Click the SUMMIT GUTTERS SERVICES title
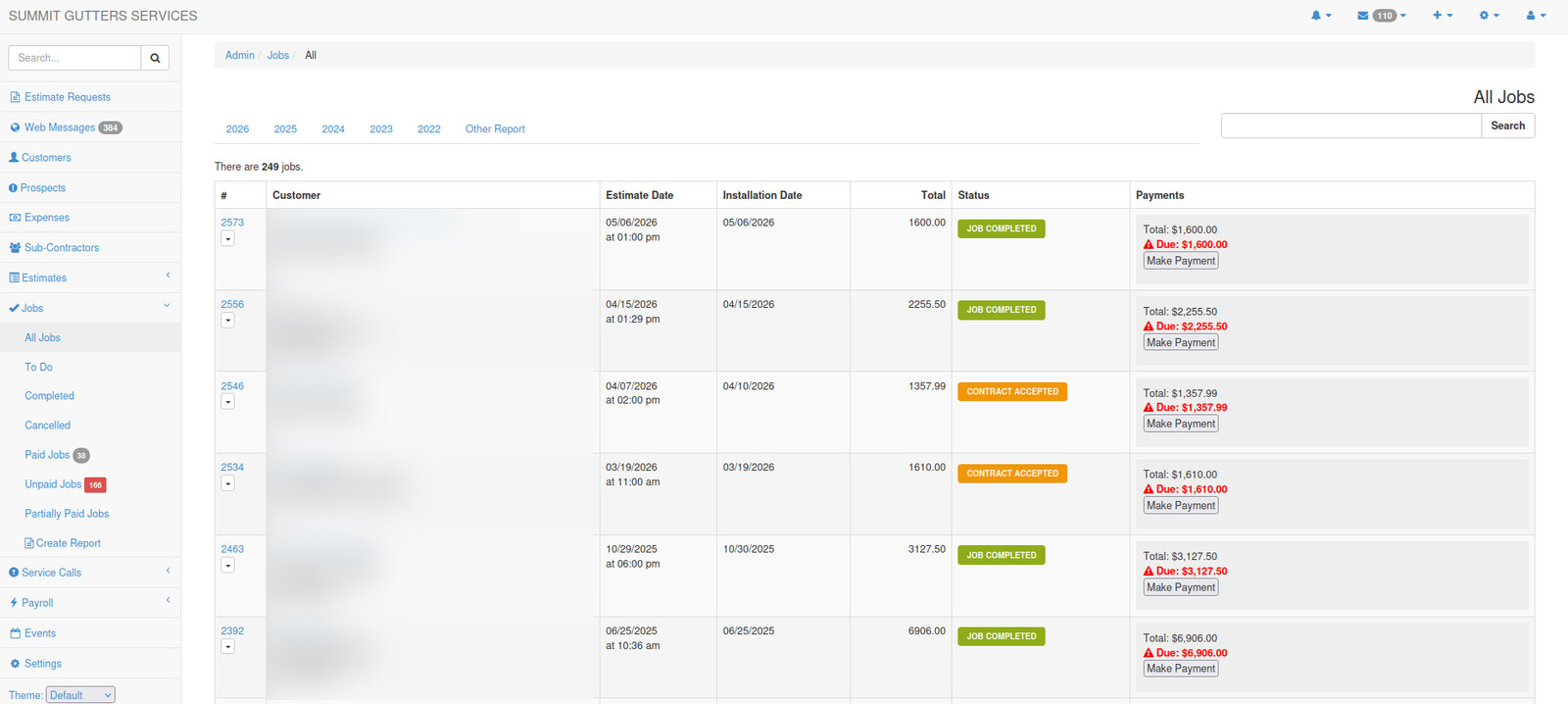This screenshot has width=1568, height=704. click(x=103, y=16)
